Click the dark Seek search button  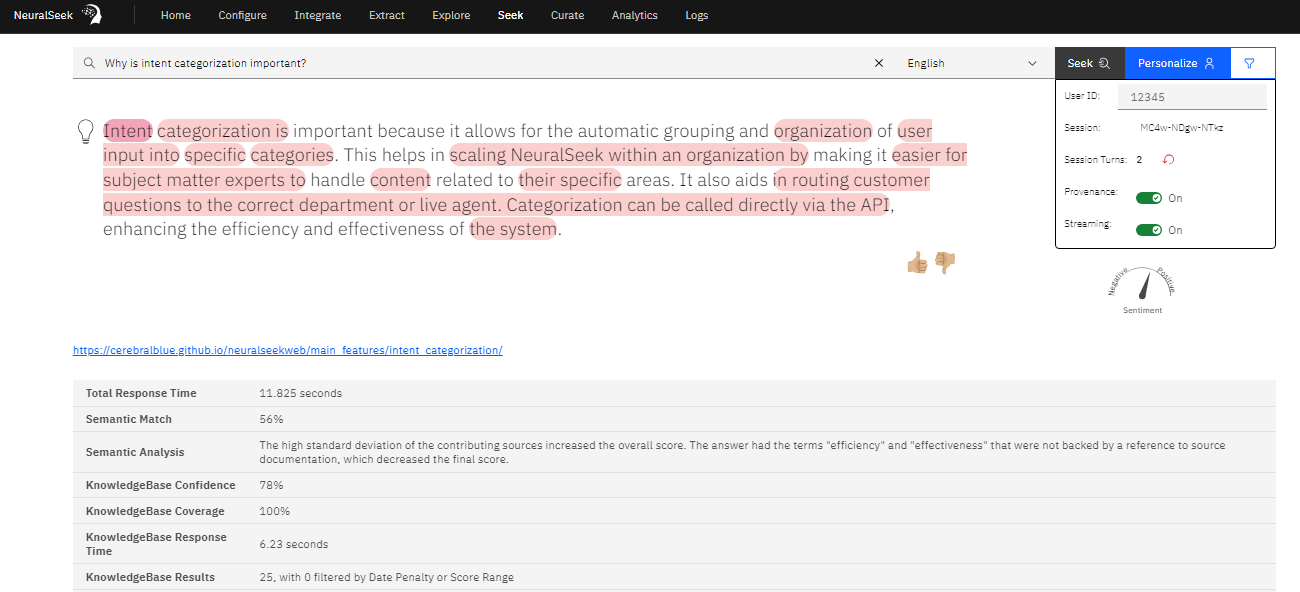coord(1090,63)
